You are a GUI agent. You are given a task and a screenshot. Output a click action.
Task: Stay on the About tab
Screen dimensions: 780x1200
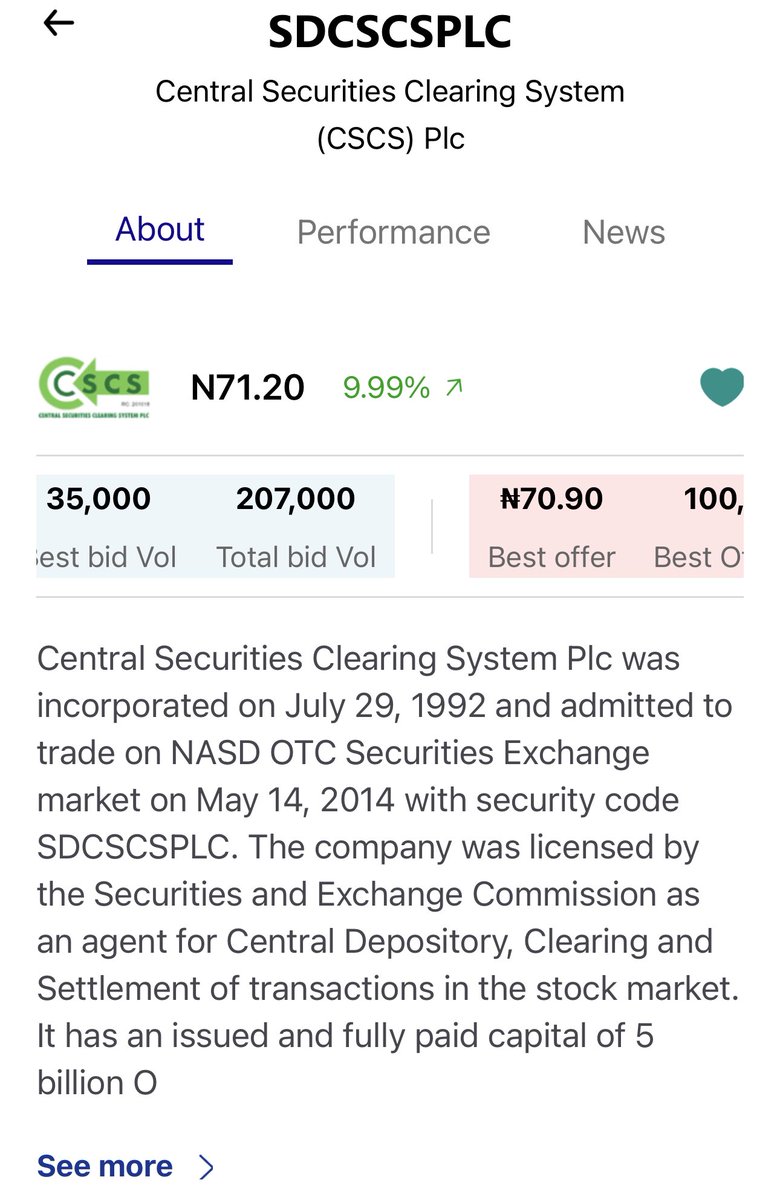[160, 230]
